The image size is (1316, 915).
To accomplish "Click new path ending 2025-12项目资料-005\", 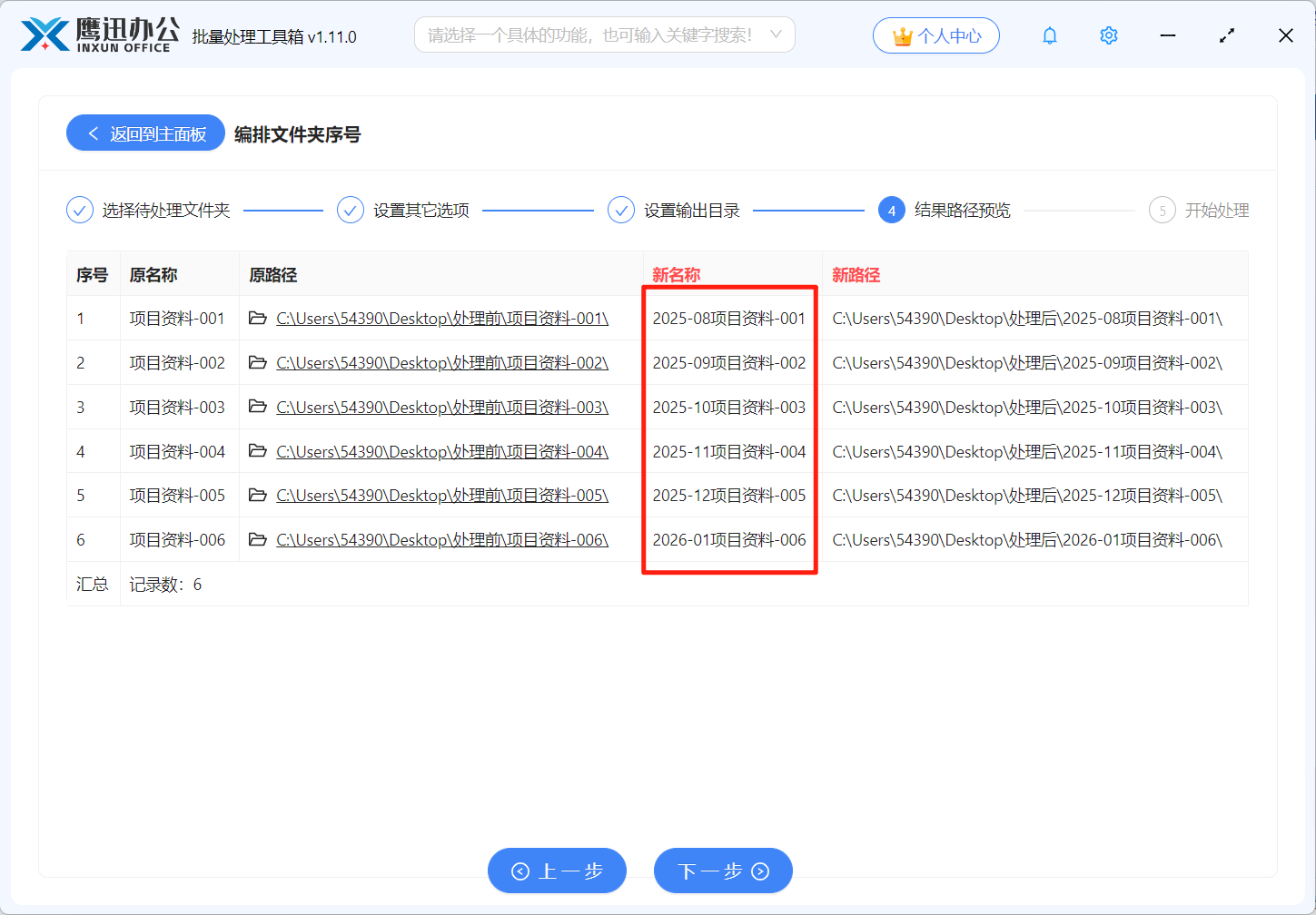I will click(x=1027, y=496).
